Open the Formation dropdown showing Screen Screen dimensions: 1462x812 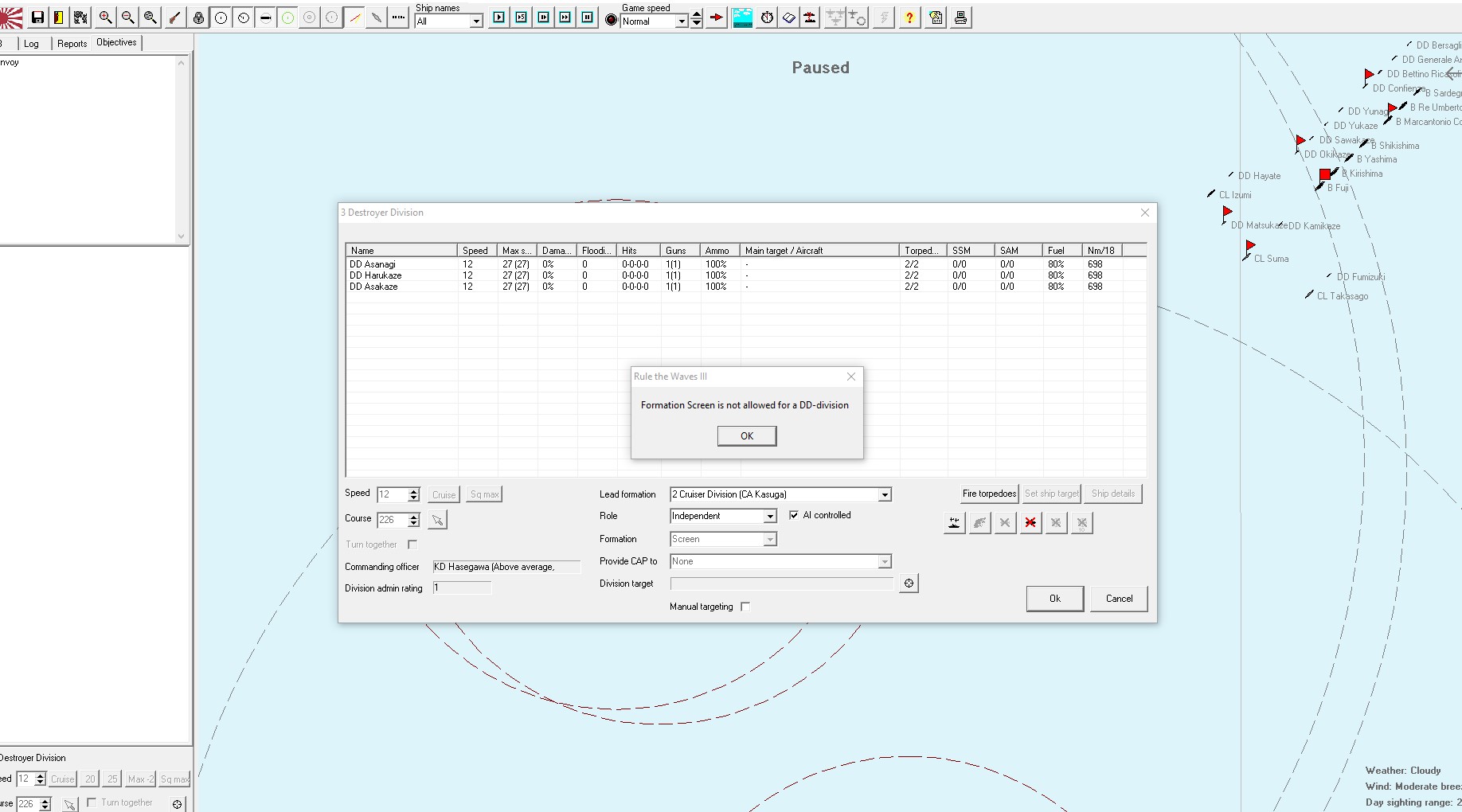[770, 539]
